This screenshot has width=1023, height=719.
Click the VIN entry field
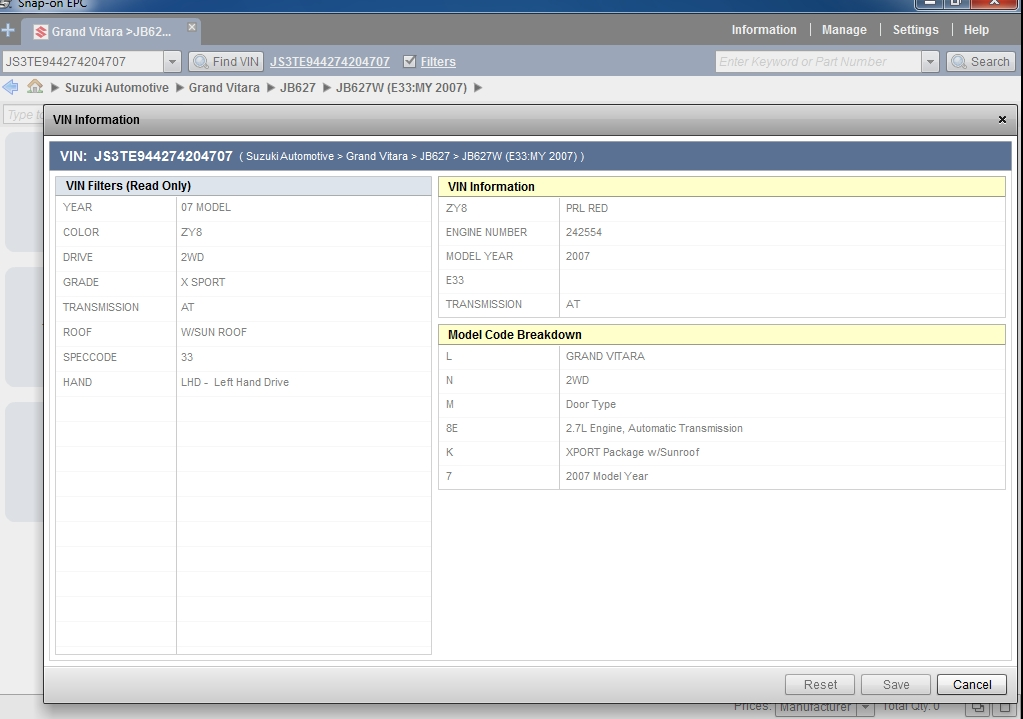[x=82, y=62]
